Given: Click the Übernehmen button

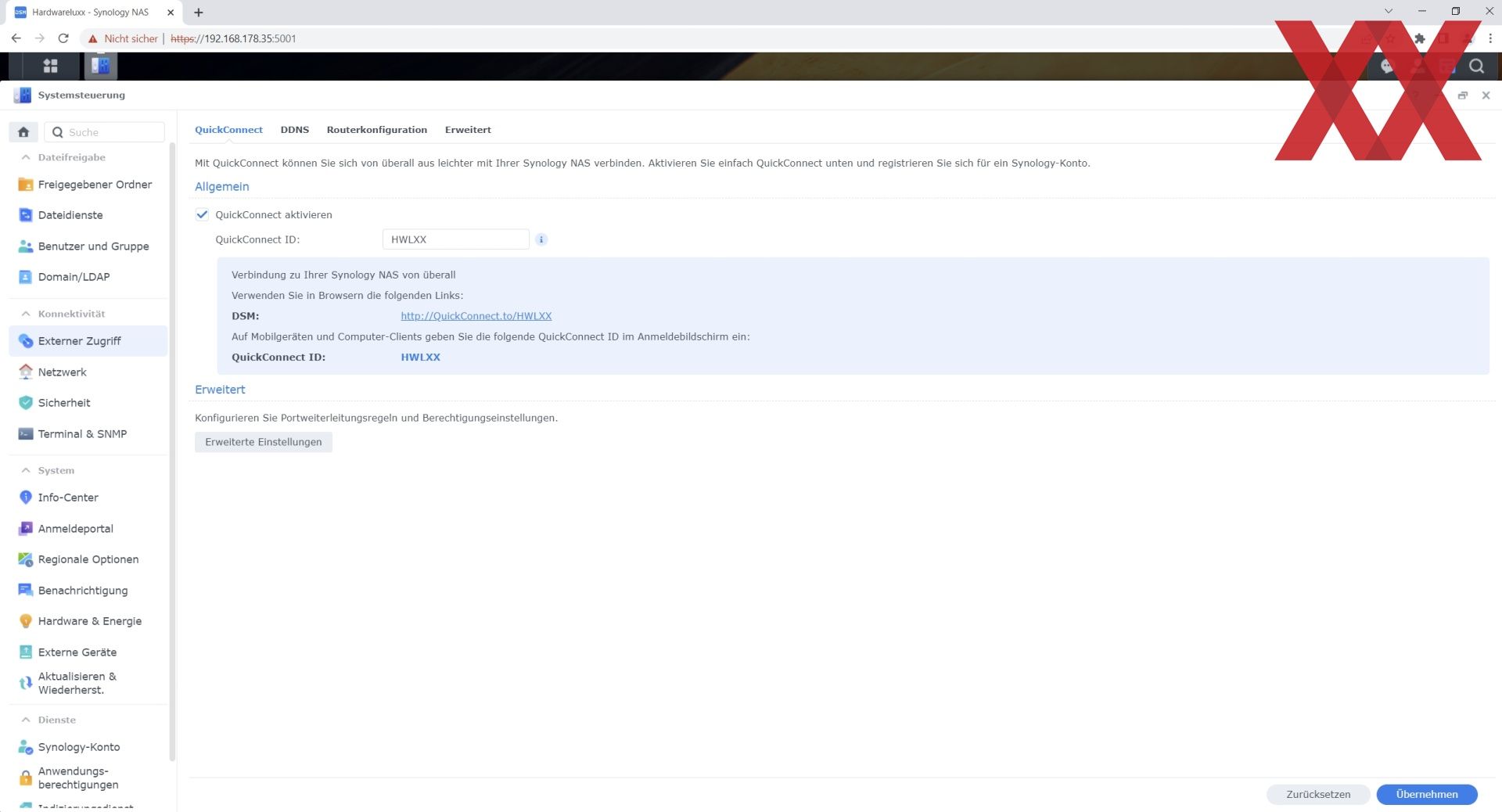Looking at the screenshot, I should click(x=1426, y=794).
